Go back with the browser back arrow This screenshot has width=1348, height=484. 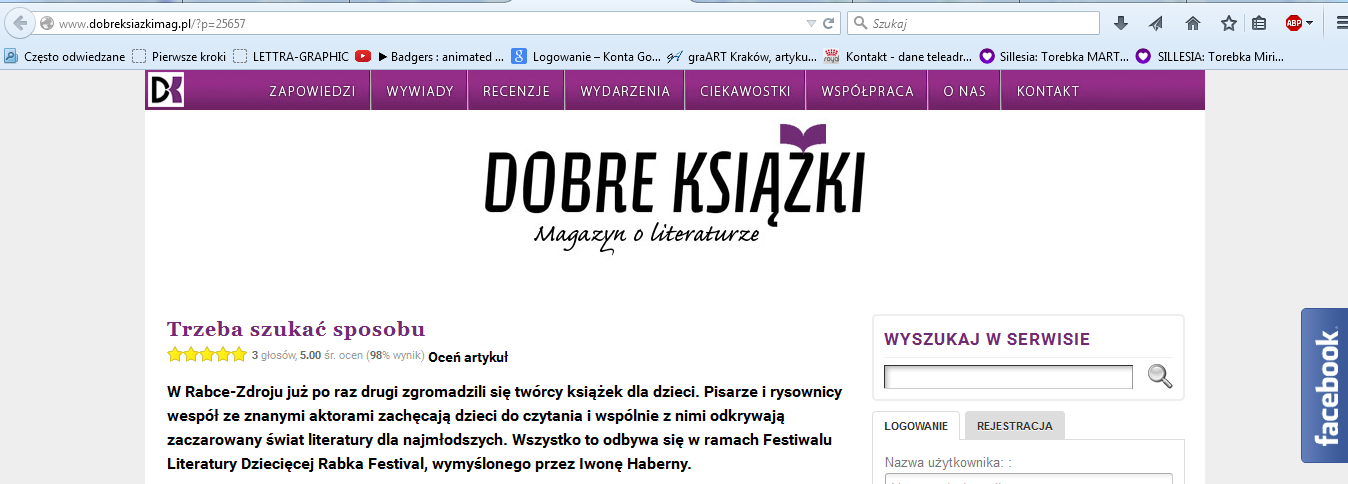pos(18,23)
